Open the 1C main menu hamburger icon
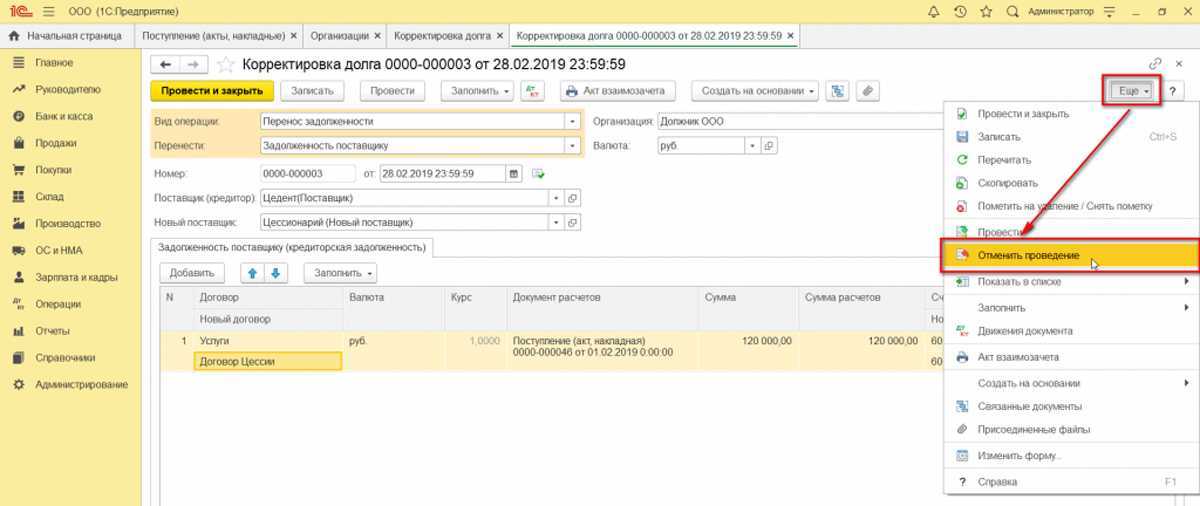The width and height of the screenshot is (1200, 506). (x=48, y=11)
